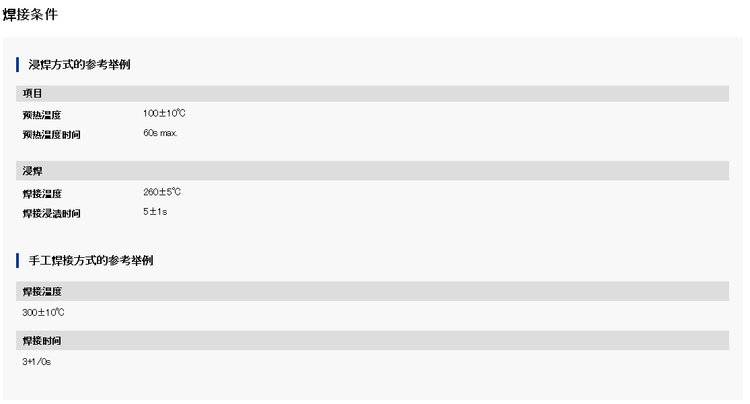Click 焊接温度 label in the 浸焊 table
This screenshot has height=404, width=750.
pyautogui.click(x=42, y=193)
